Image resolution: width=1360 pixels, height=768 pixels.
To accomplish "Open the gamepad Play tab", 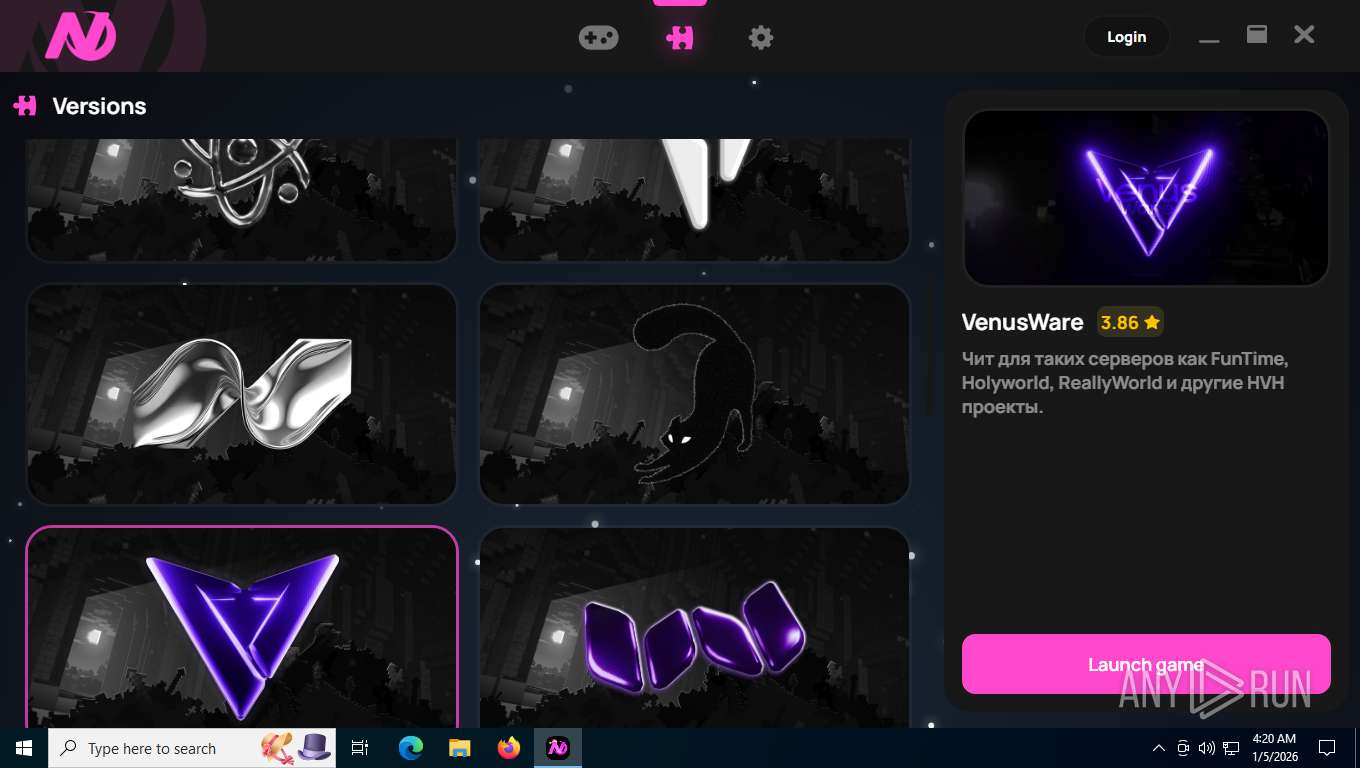I will coord(598,37).
